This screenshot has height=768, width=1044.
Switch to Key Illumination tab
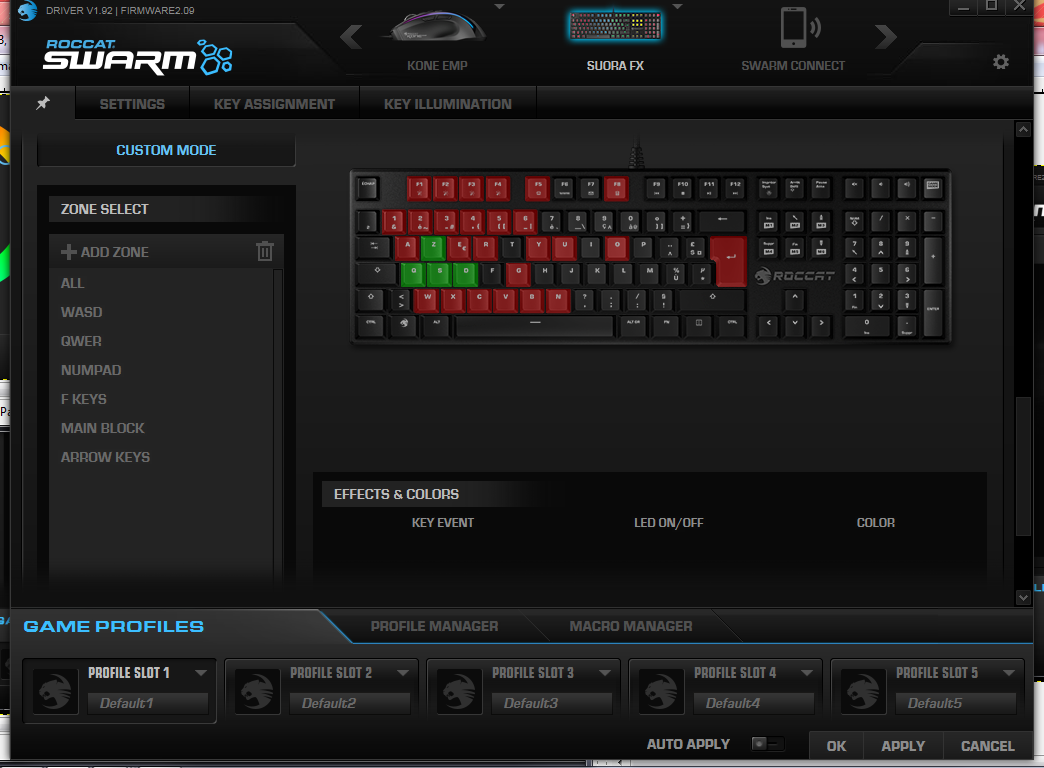point(447,104)
